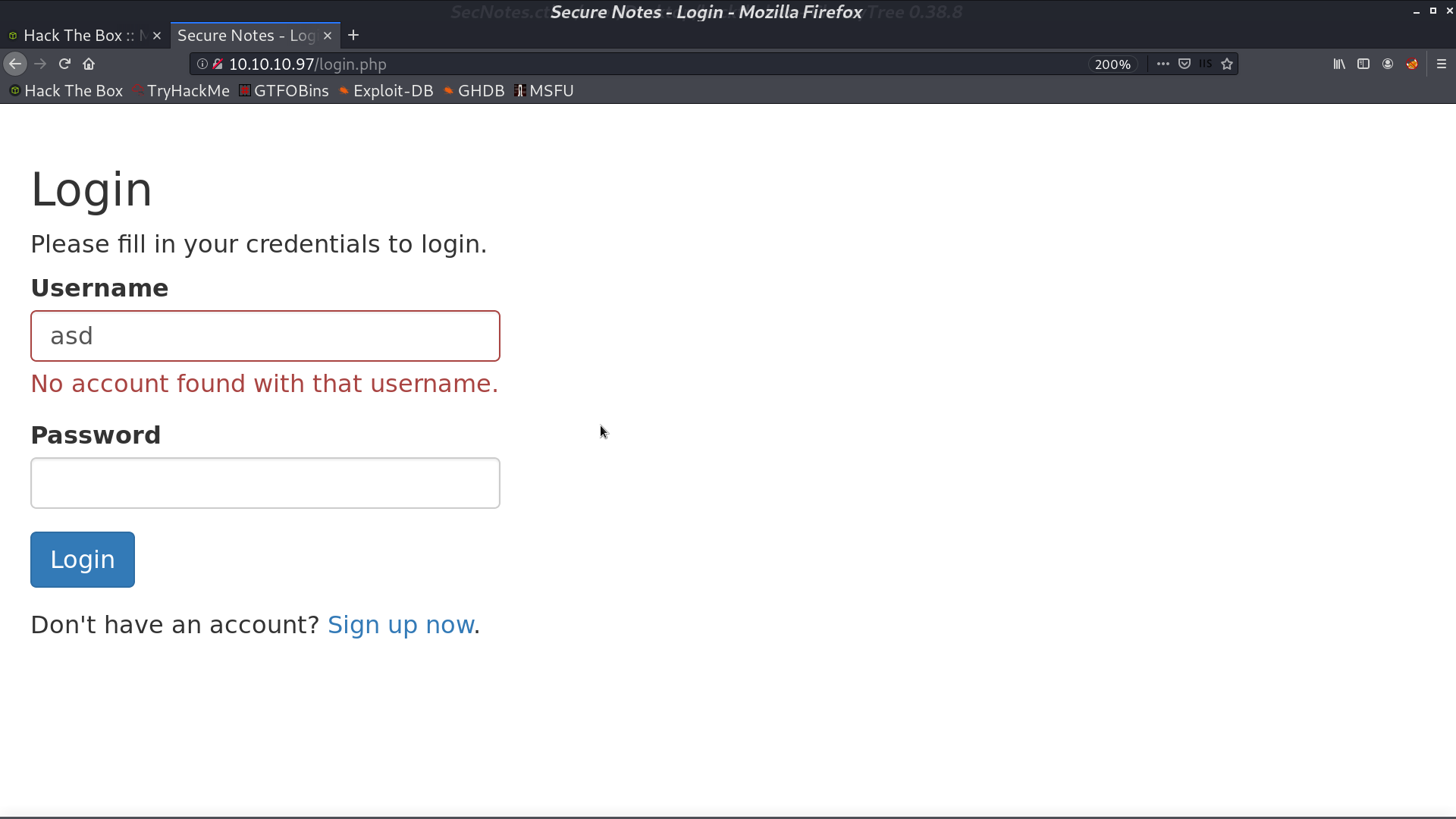This screenshot has height=819, width=1456.
Task: Save page to Pocket
Action: point(1185,64)
